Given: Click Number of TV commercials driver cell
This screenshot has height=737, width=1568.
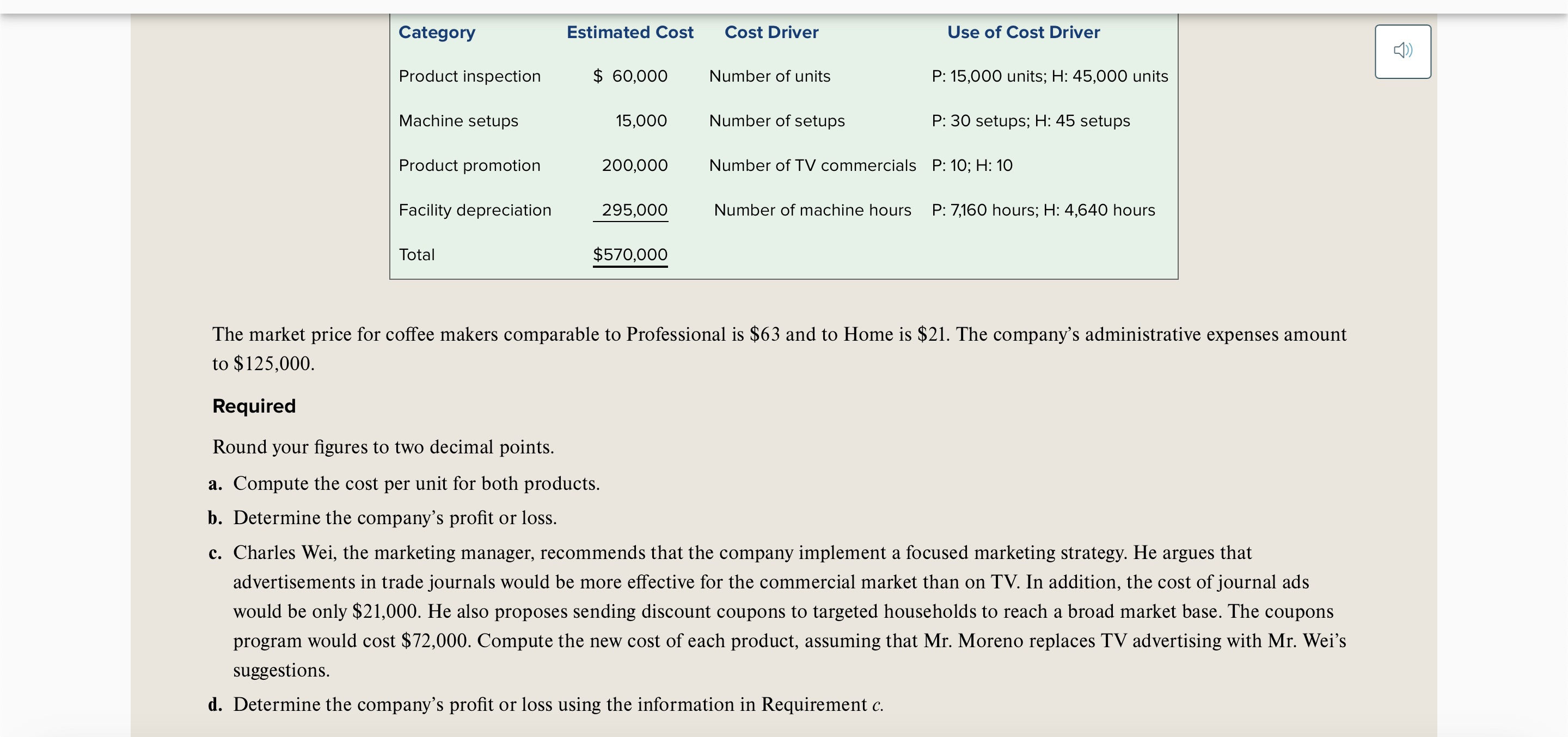Looking at the screenshot, I should click(x=812, y=165).
